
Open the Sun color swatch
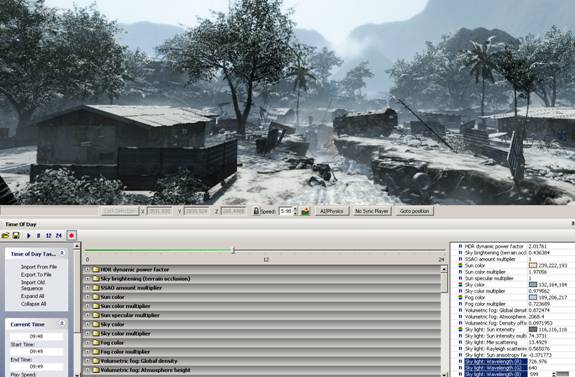coord(532,265)
